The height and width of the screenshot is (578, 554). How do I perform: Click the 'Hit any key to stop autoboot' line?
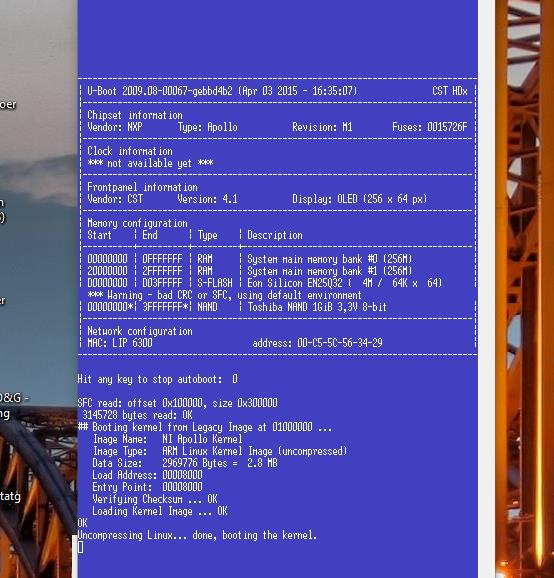coord(158,379)
